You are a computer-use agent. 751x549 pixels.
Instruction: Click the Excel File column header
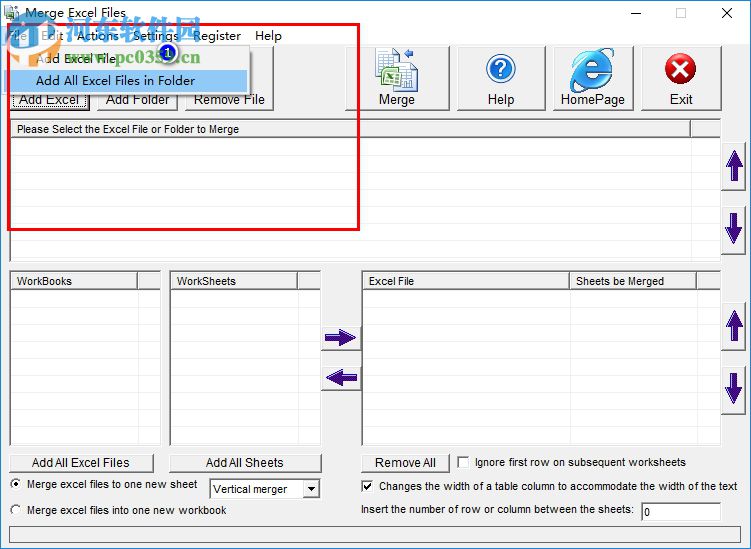pyautogui.click(x=466, y=281)
